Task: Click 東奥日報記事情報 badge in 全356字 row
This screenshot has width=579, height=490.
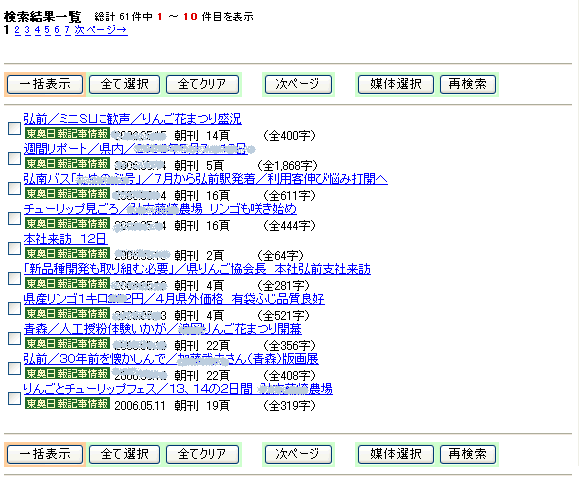Action: [x=67, y=343]
